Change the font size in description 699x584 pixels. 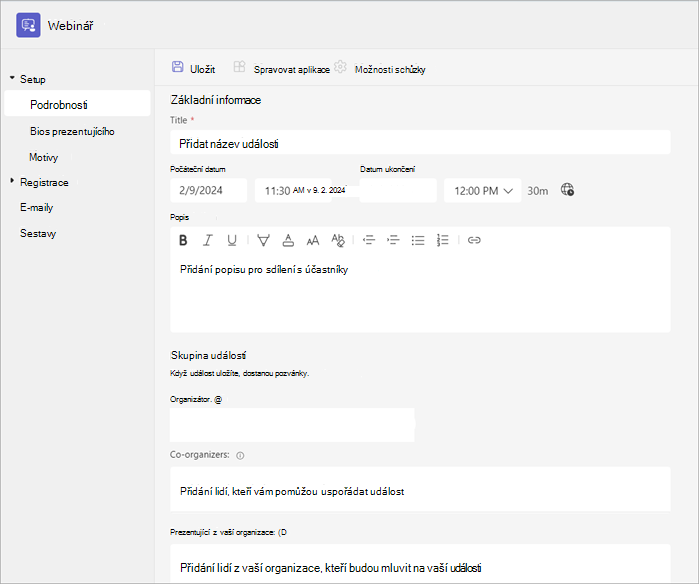pos(313,240)
